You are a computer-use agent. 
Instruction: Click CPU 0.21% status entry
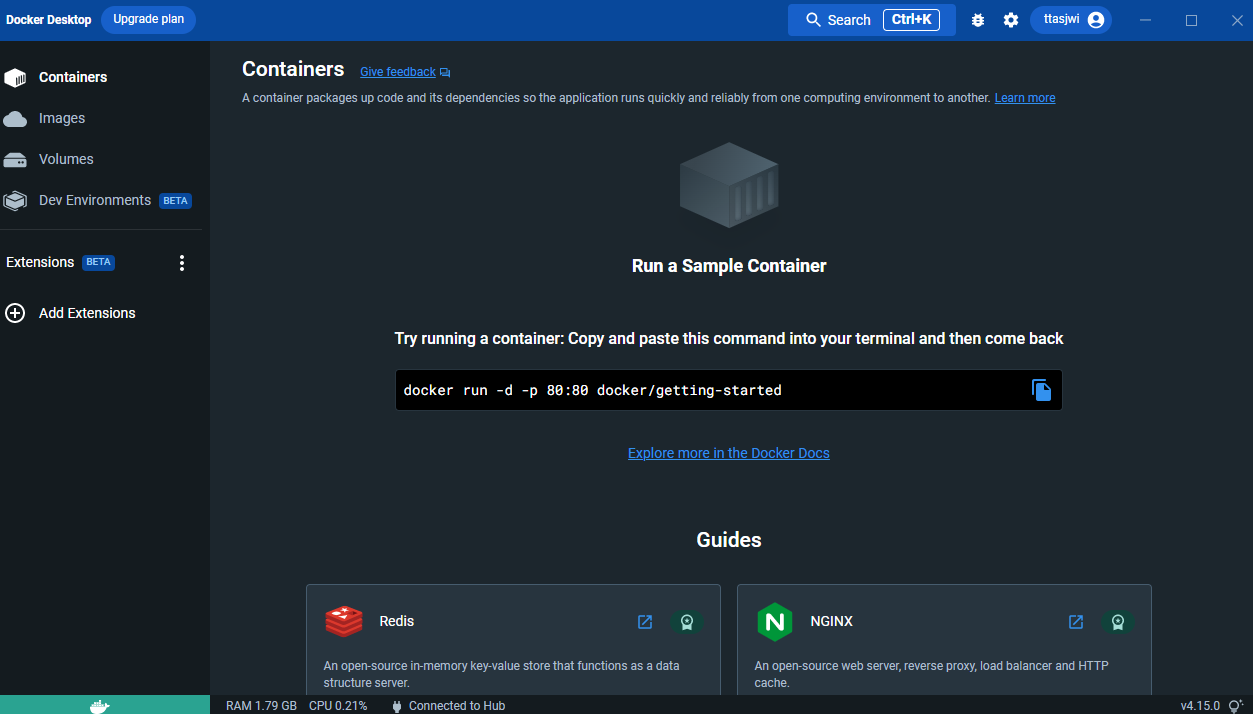[338, 706]
